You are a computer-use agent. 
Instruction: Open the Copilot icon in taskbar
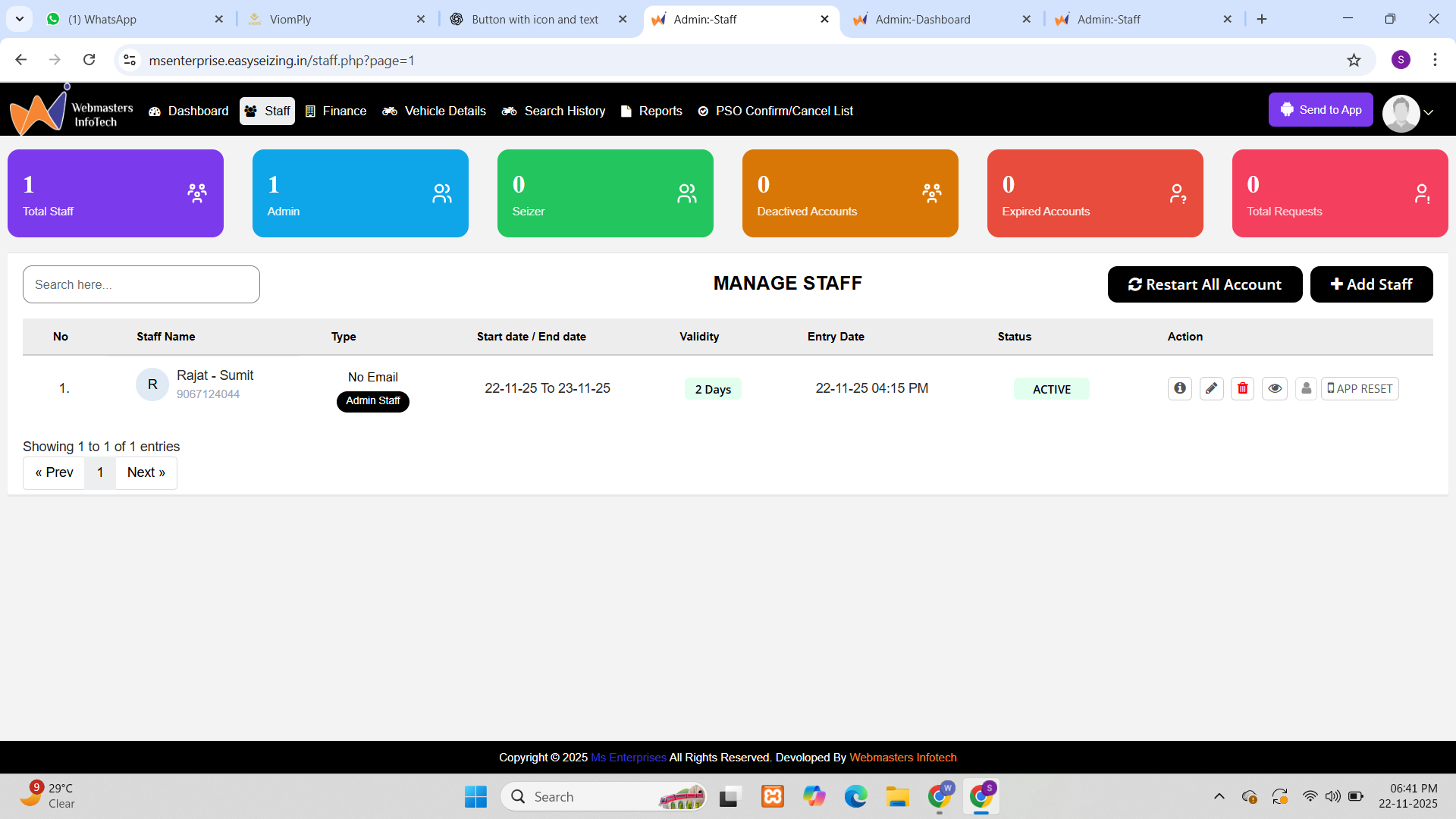[x=814, y=797]
